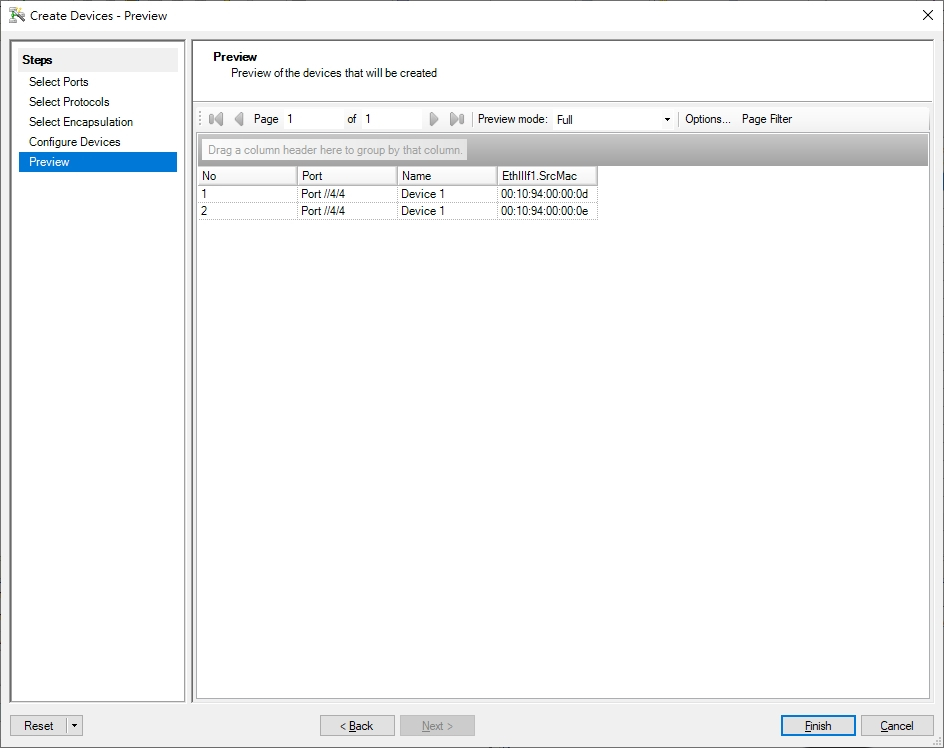Go to the previous preview page
Viewport: 944px width, 748px height.
[x=239, y=119]
